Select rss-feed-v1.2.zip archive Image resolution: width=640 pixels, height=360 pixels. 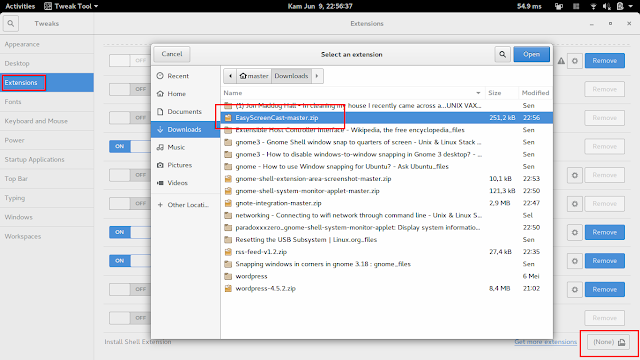[387, 252]
